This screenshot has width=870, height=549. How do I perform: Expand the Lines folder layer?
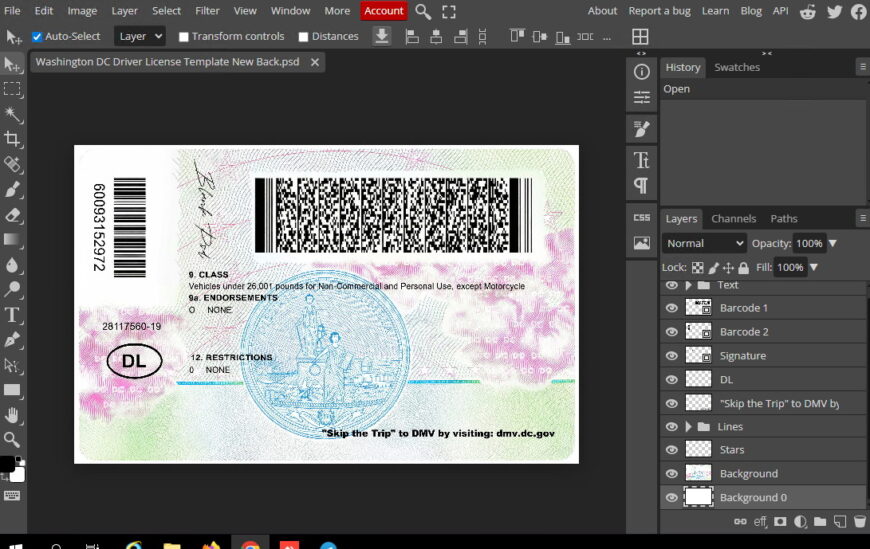[689, 426]
